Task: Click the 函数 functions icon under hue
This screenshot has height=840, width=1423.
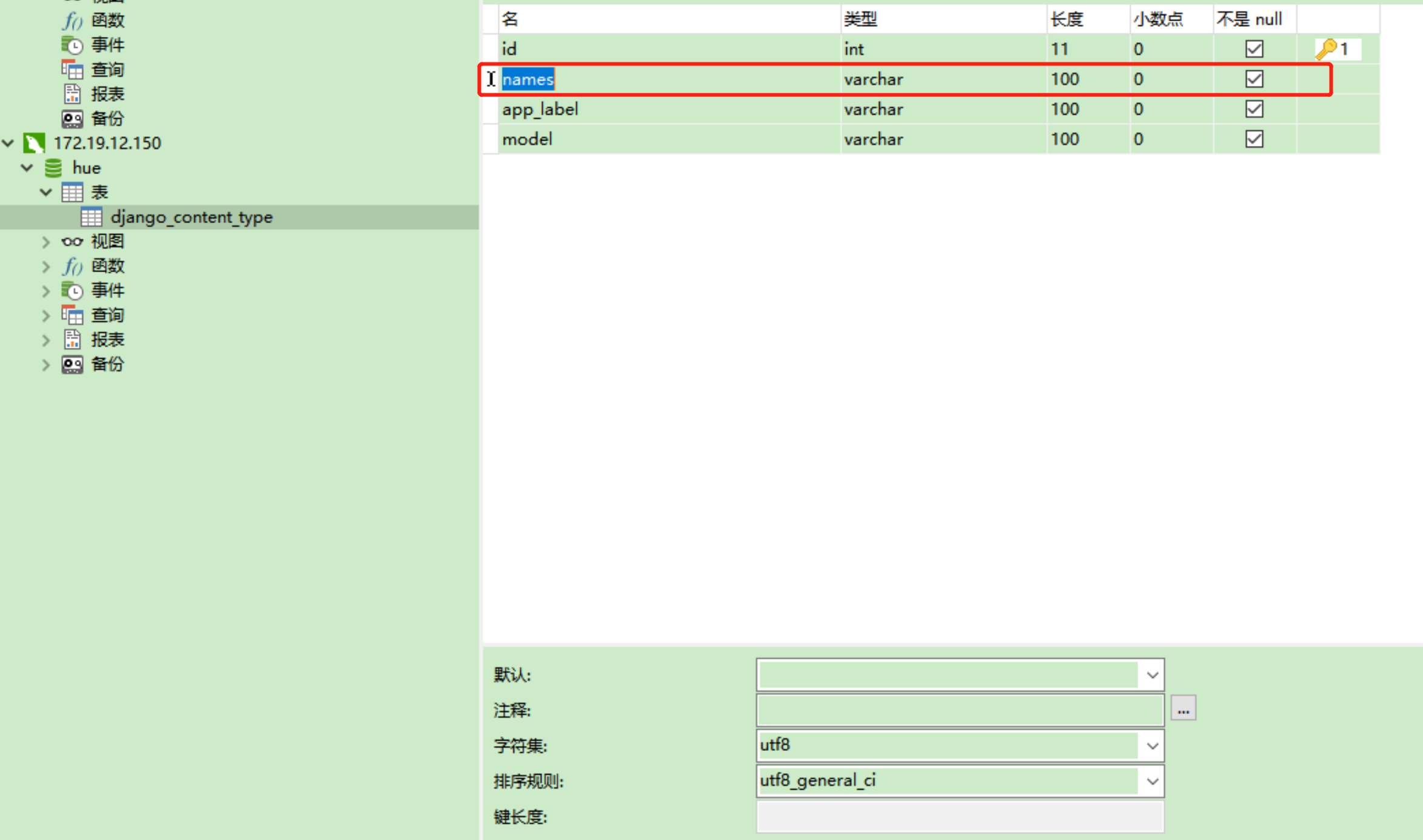Action: (72, 266)
